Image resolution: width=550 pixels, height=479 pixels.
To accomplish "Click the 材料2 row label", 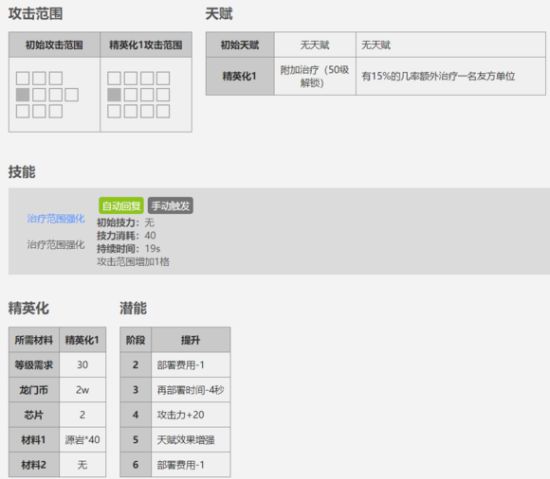I will [x=34, y=465].
